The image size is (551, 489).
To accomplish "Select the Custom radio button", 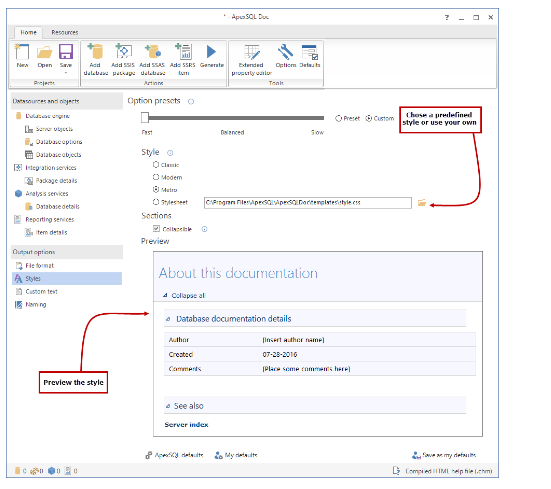I will [369, 118].
